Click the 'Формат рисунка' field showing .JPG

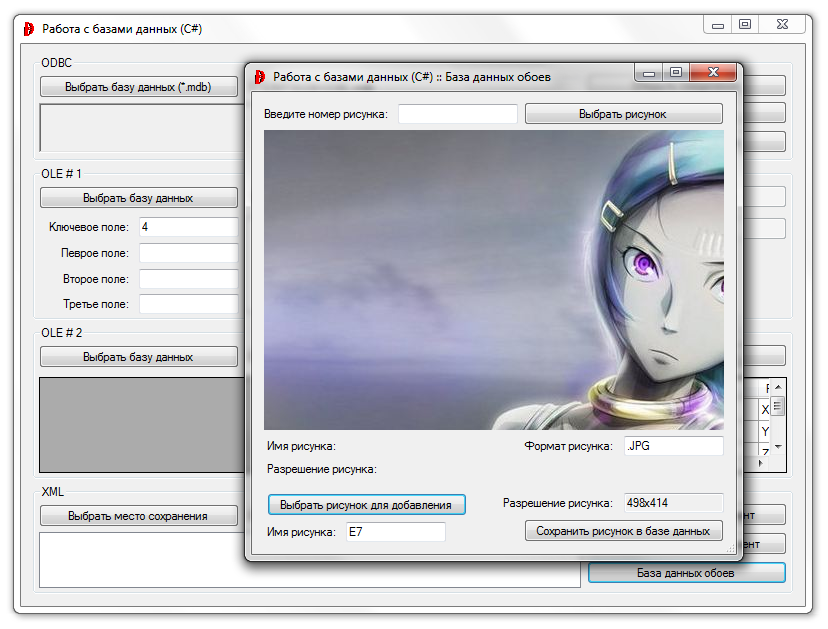[x=673, y=446]
